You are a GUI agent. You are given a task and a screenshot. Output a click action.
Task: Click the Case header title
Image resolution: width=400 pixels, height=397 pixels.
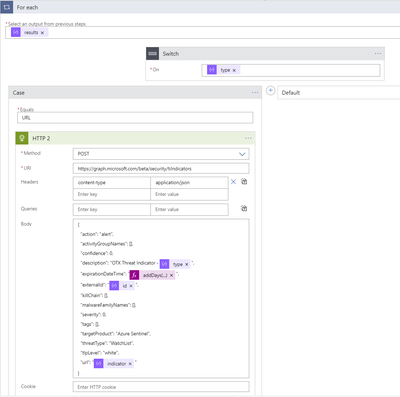coord(19,93)
